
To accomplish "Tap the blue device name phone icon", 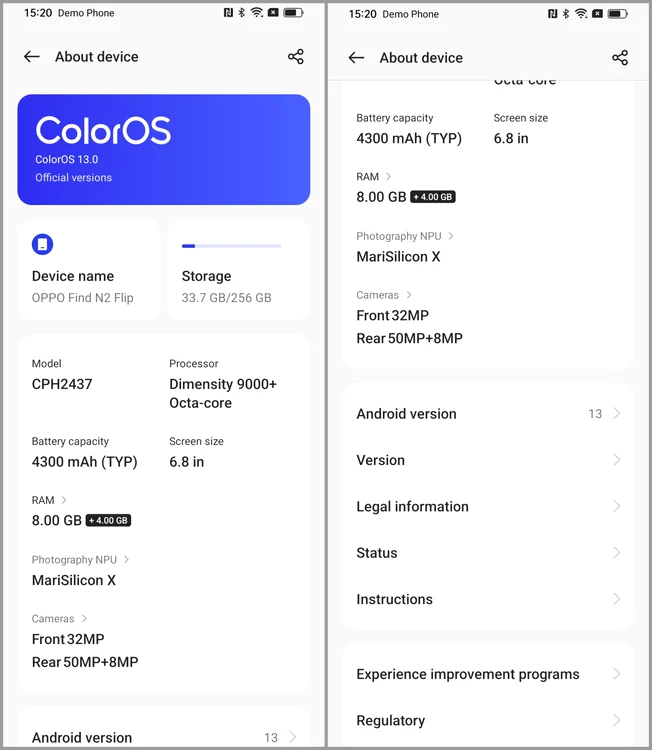I will point(43,244).
